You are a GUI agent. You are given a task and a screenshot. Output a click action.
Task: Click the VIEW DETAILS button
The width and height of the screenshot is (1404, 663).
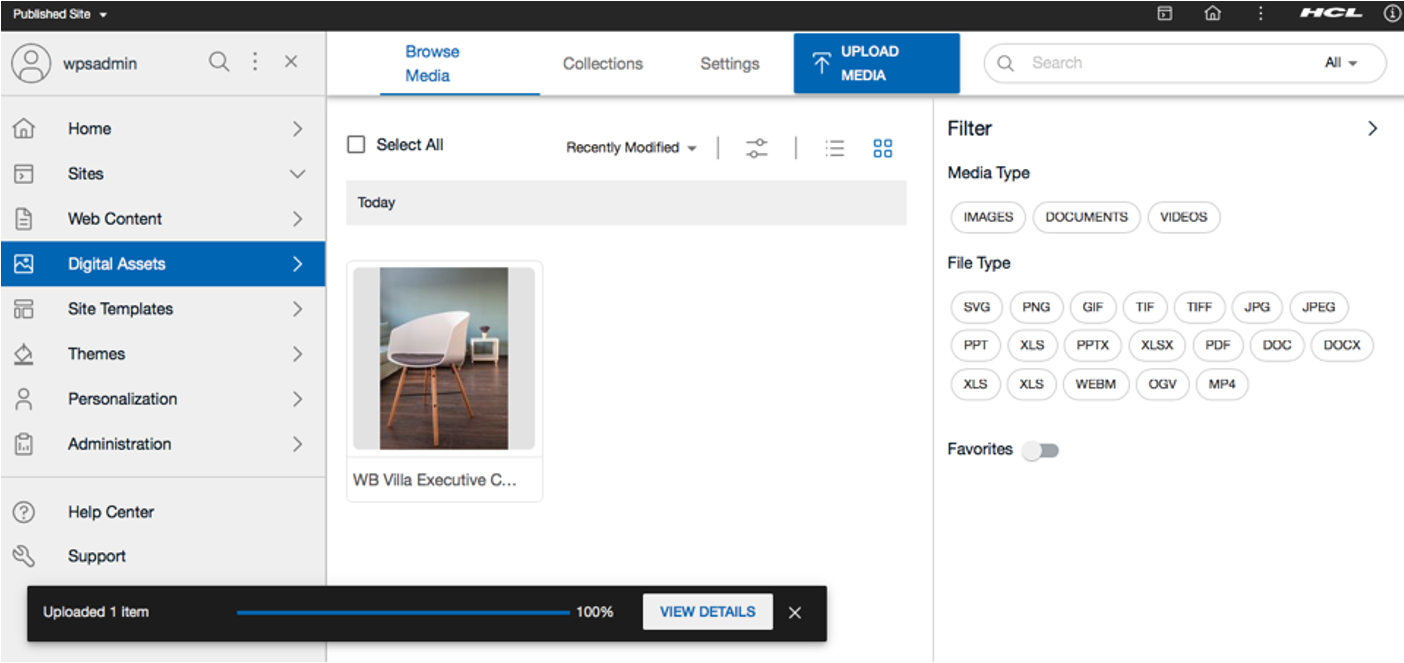(x=707, y=612)
